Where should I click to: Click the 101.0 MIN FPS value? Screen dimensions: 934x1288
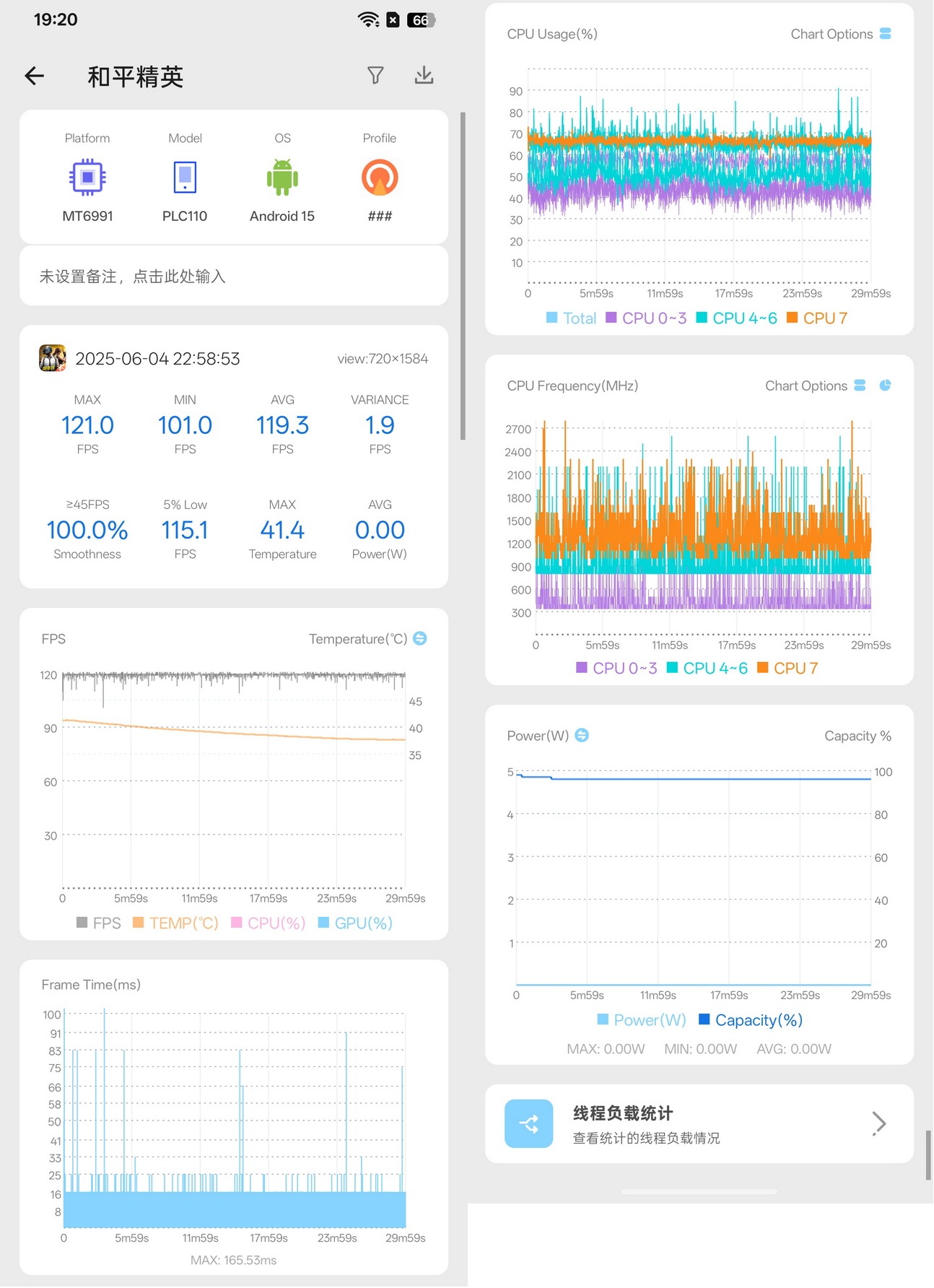coord(185,425)
